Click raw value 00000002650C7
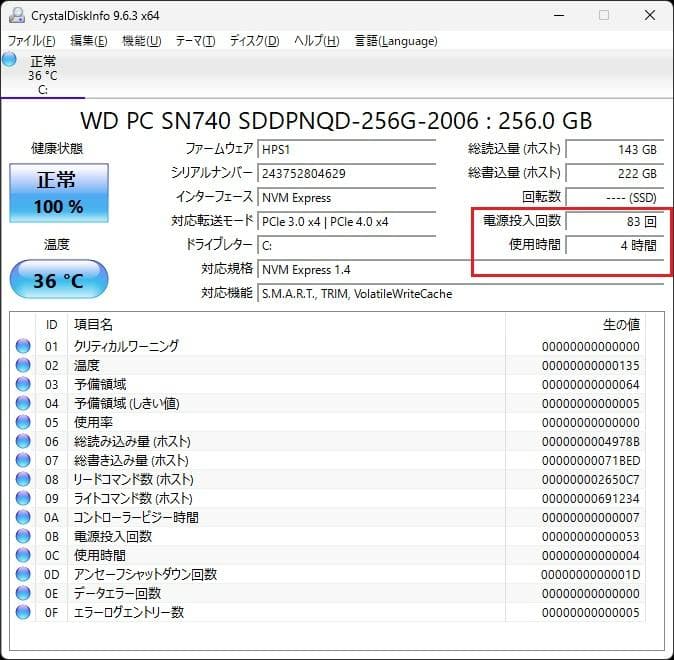Image resolution: width=674 pixels, height=660 pixels. 591,479
